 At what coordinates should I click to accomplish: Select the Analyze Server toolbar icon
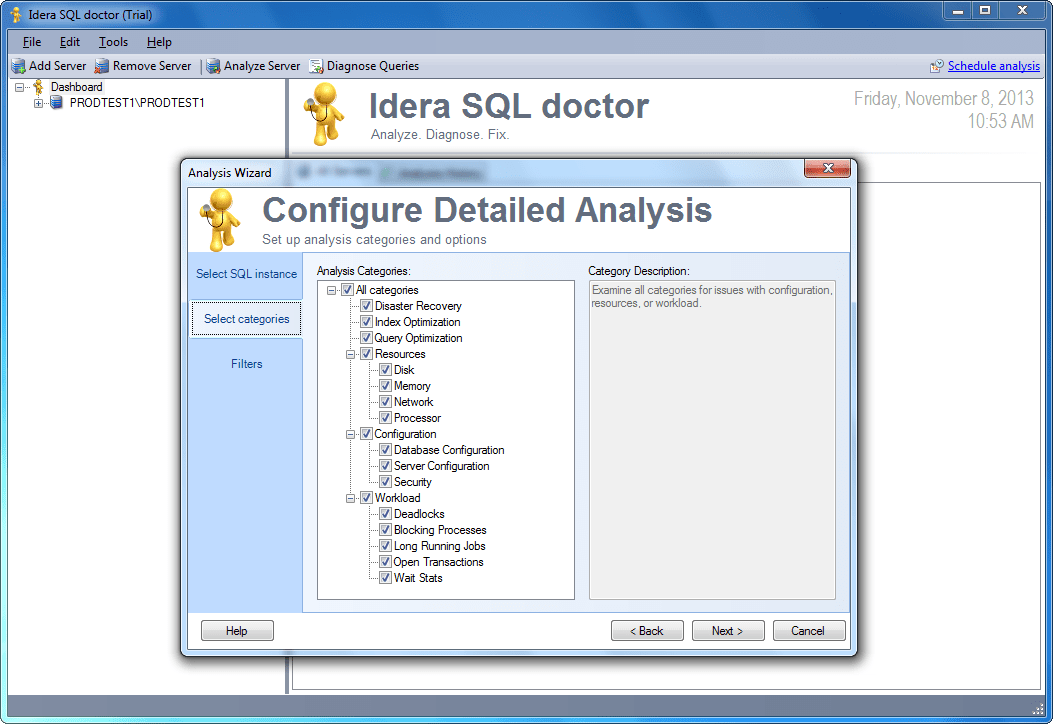pos(211,65)
